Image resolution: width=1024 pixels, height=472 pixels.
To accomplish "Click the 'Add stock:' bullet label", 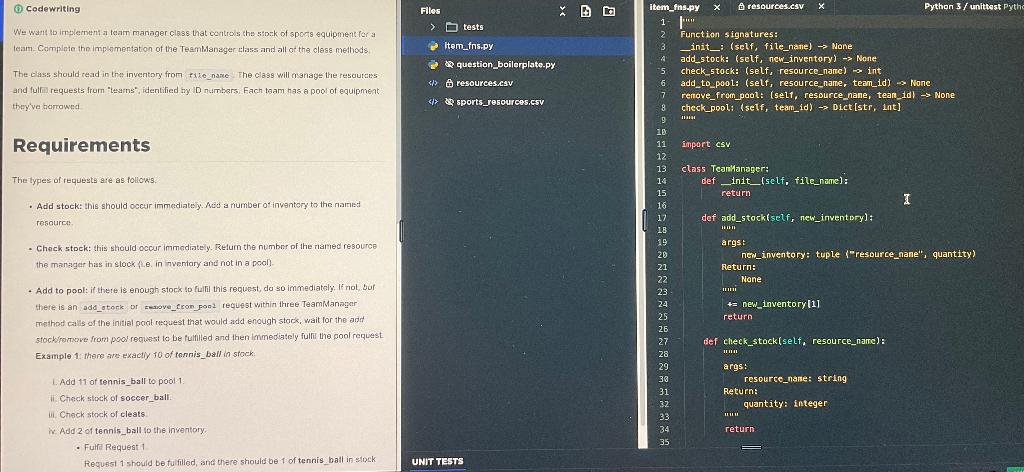I will tap(59, 206).
